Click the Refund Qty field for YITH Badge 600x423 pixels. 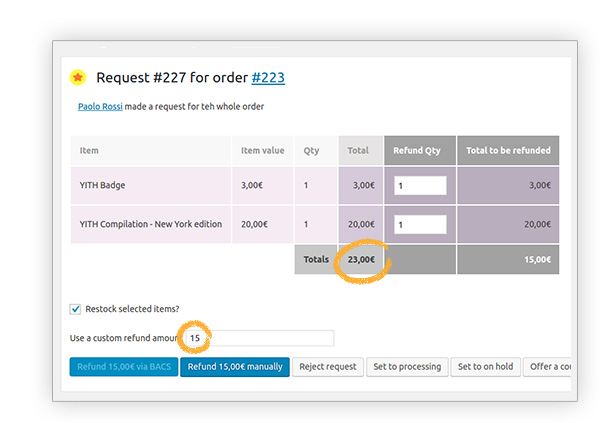point(419,185)
